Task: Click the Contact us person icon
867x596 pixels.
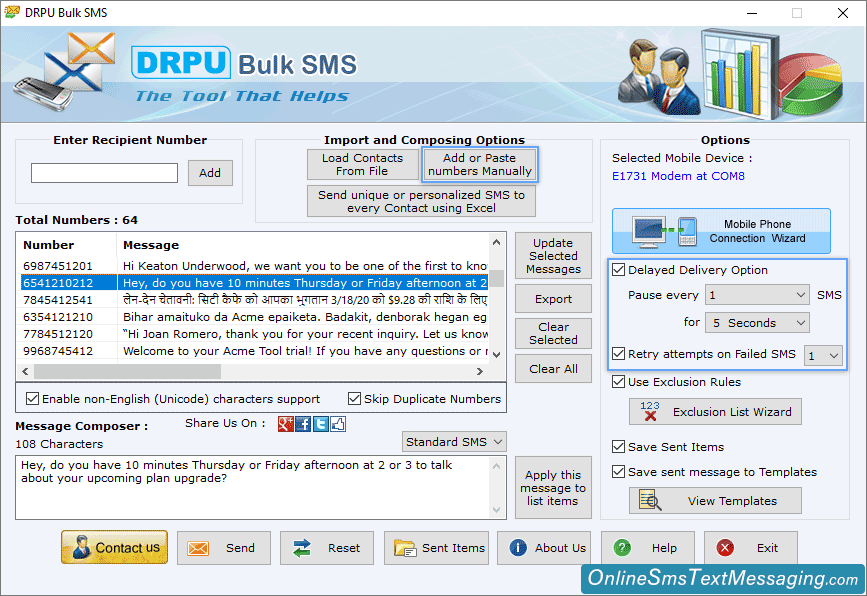Action: [81, 547]
